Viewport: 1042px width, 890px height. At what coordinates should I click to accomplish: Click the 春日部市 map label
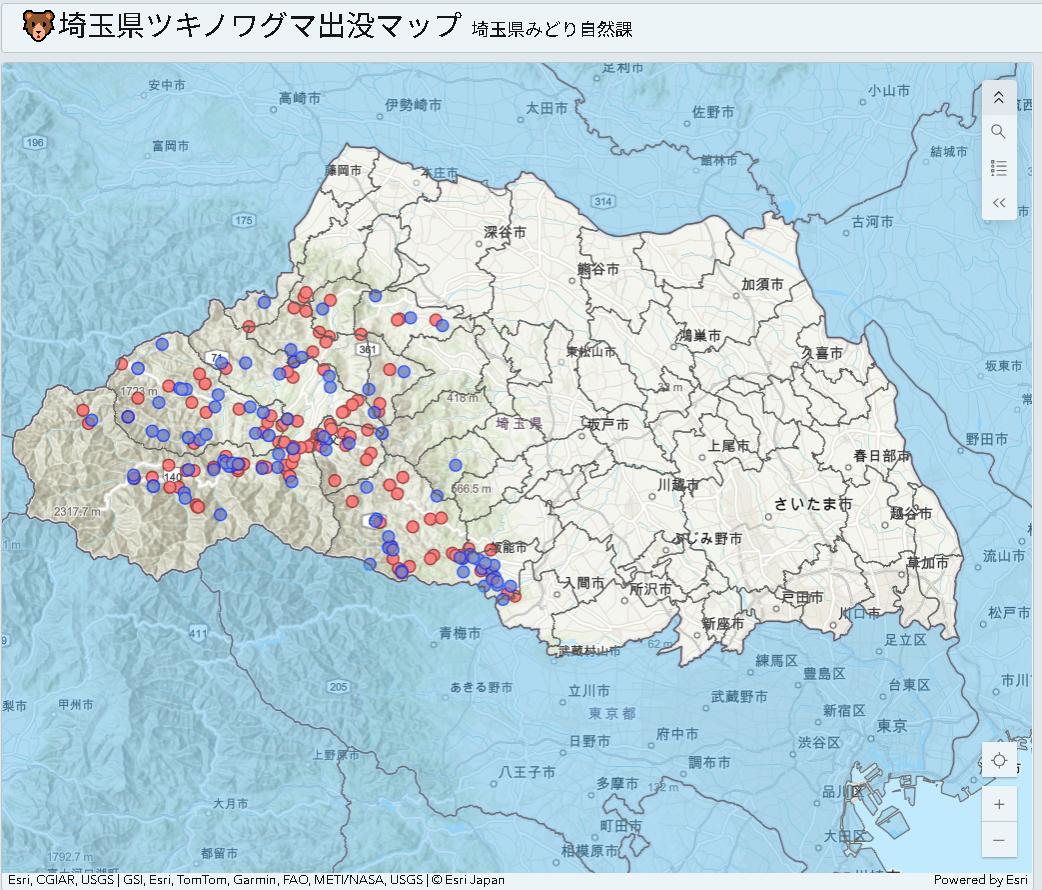coord(882,456)
